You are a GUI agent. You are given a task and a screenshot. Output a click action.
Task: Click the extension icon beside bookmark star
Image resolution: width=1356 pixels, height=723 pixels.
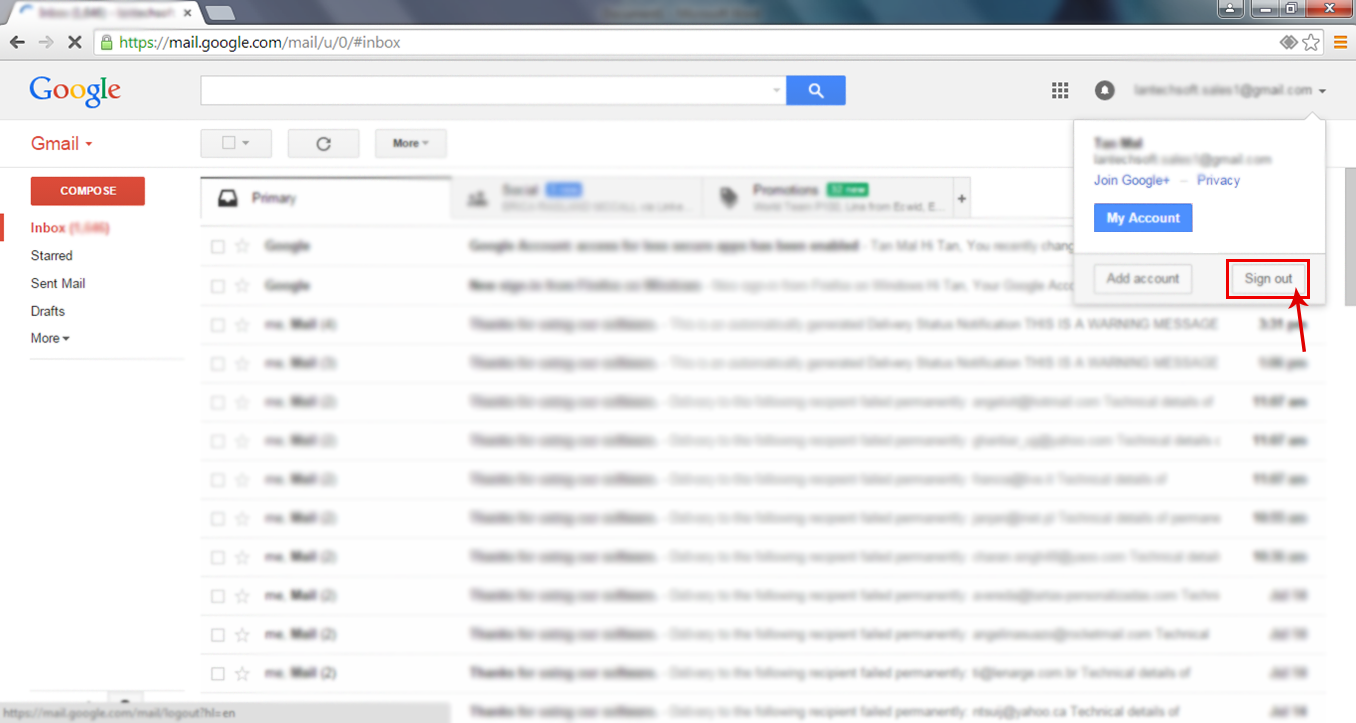(x=1288, y=43)
